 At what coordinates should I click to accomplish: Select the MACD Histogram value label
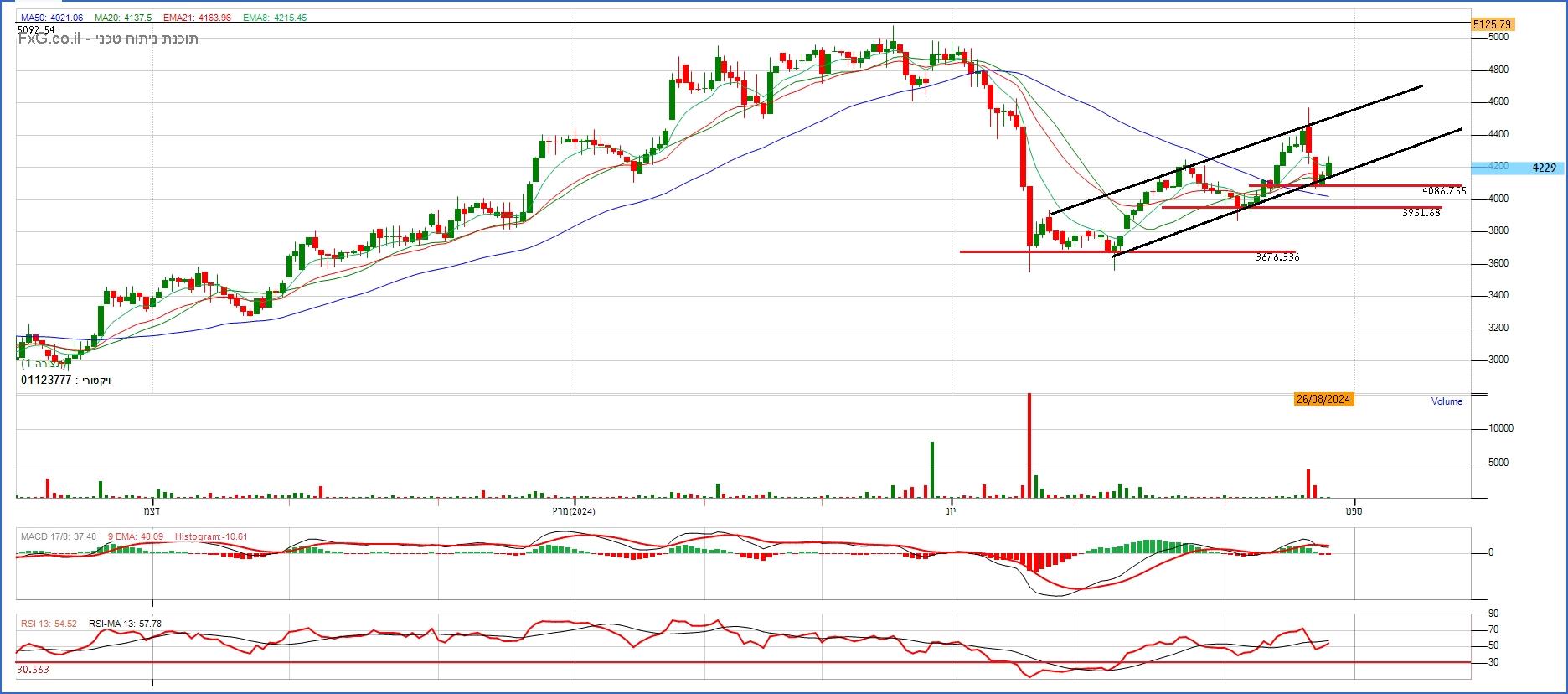[x=212, y=536]
